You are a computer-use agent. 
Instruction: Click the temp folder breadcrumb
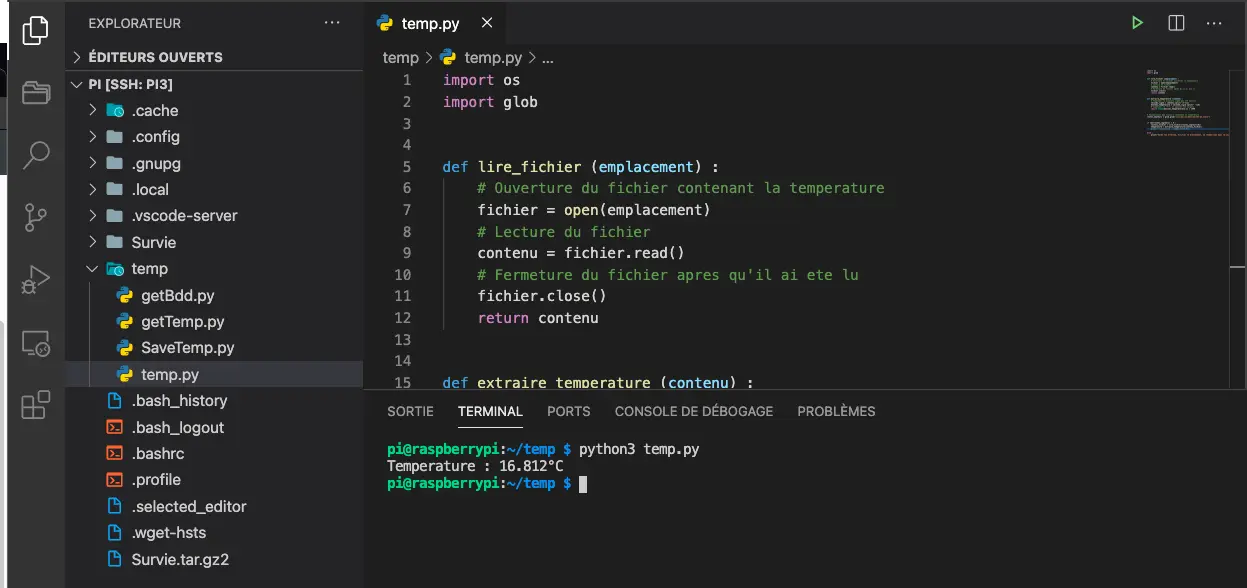(400, 57)
